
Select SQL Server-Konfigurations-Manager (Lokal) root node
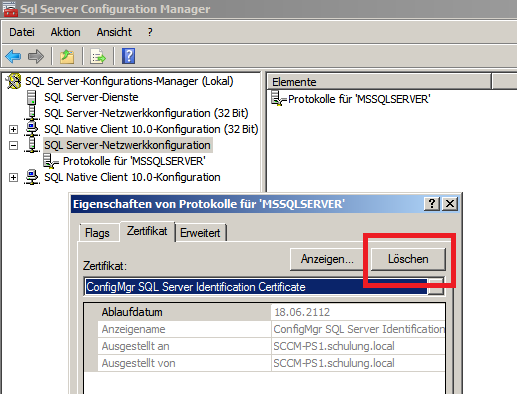pos(129,81)
